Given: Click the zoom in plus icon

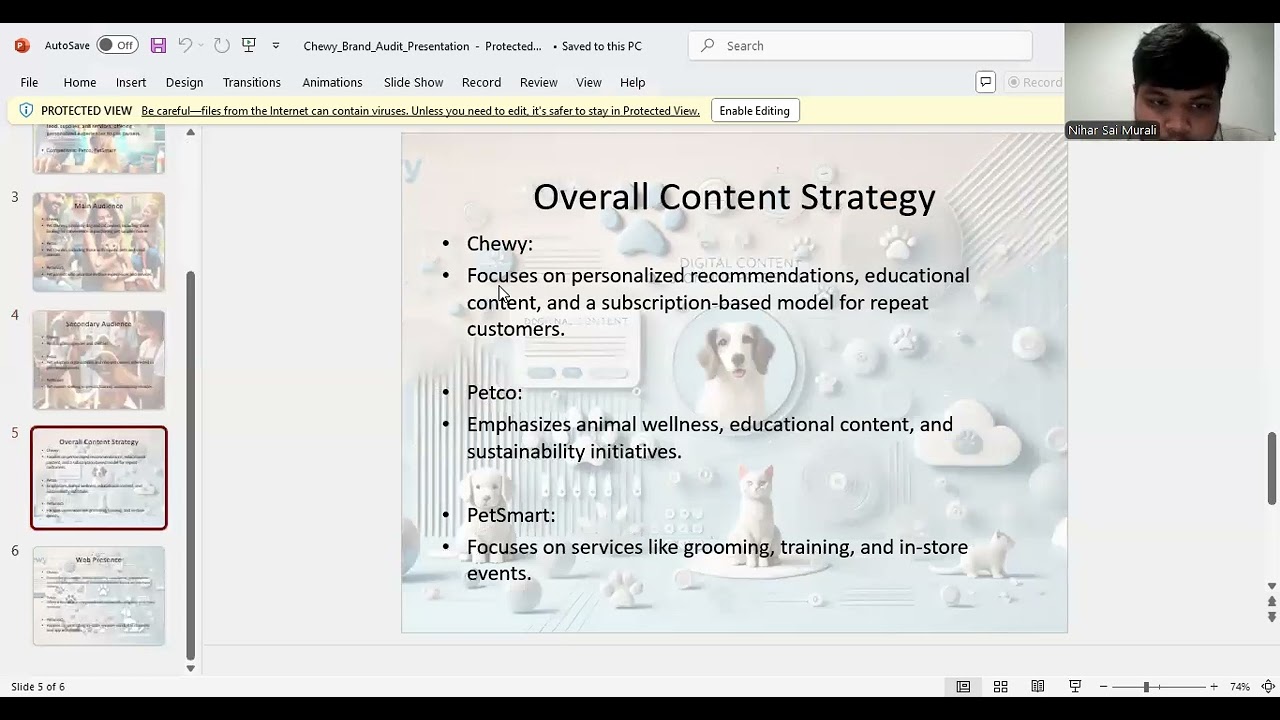Looking at the screenshot, I should (1214, 687).
